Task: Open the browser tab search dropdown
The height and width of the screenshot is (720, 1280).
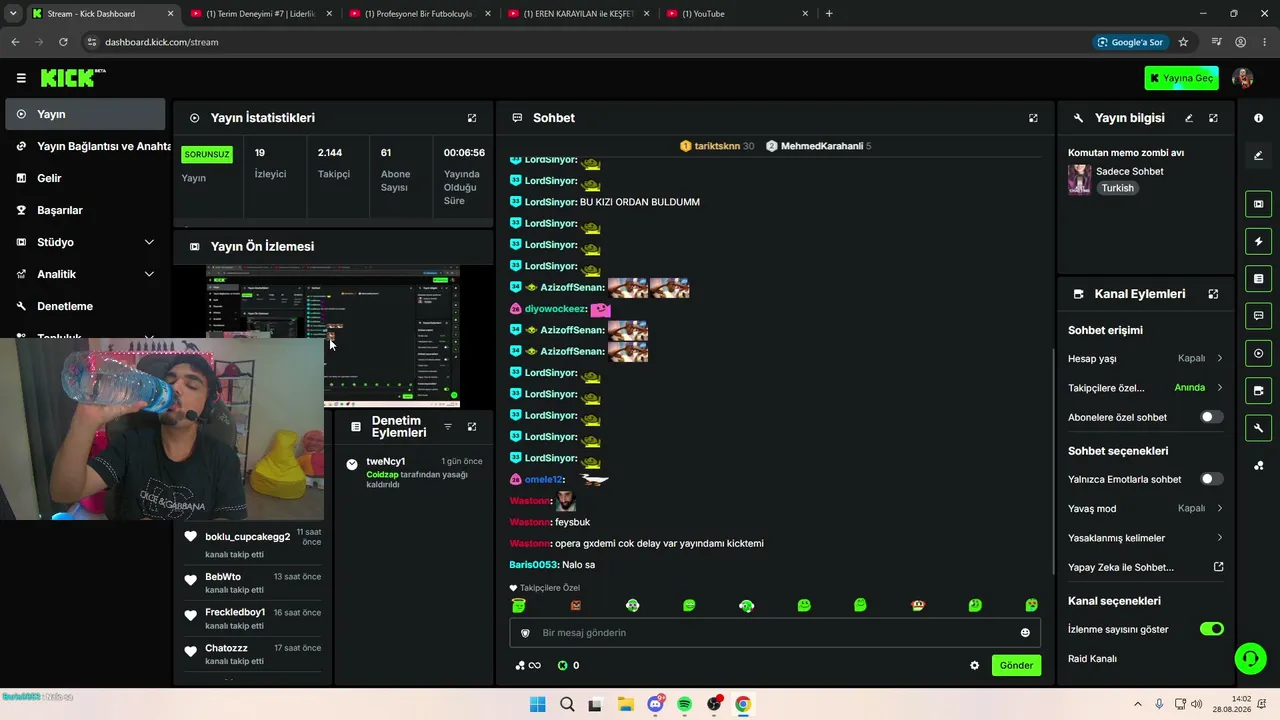Action: [x=13, y=14]
